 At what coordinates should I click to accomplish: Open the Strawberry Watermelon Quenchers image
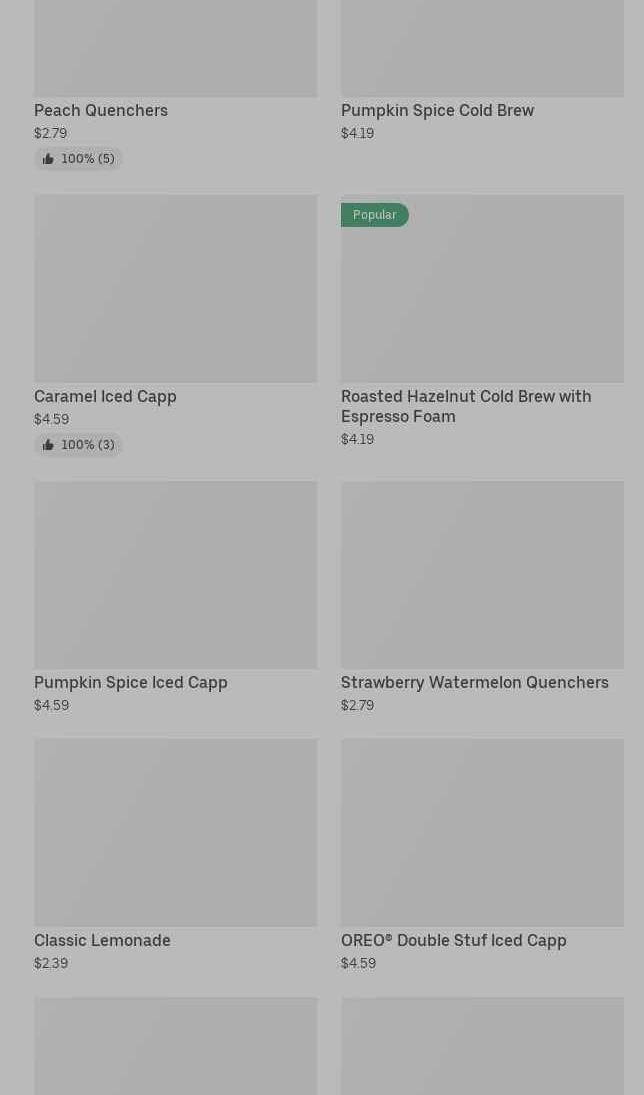pyautogui.click(x=482, y=574)
